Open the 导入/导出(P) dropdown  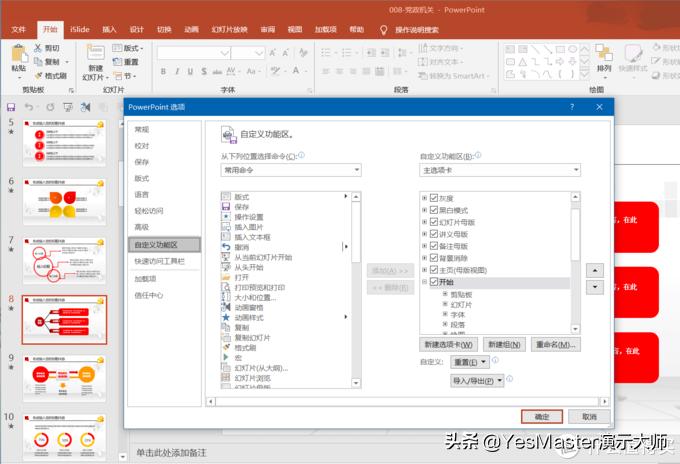(x=477, y=381)
